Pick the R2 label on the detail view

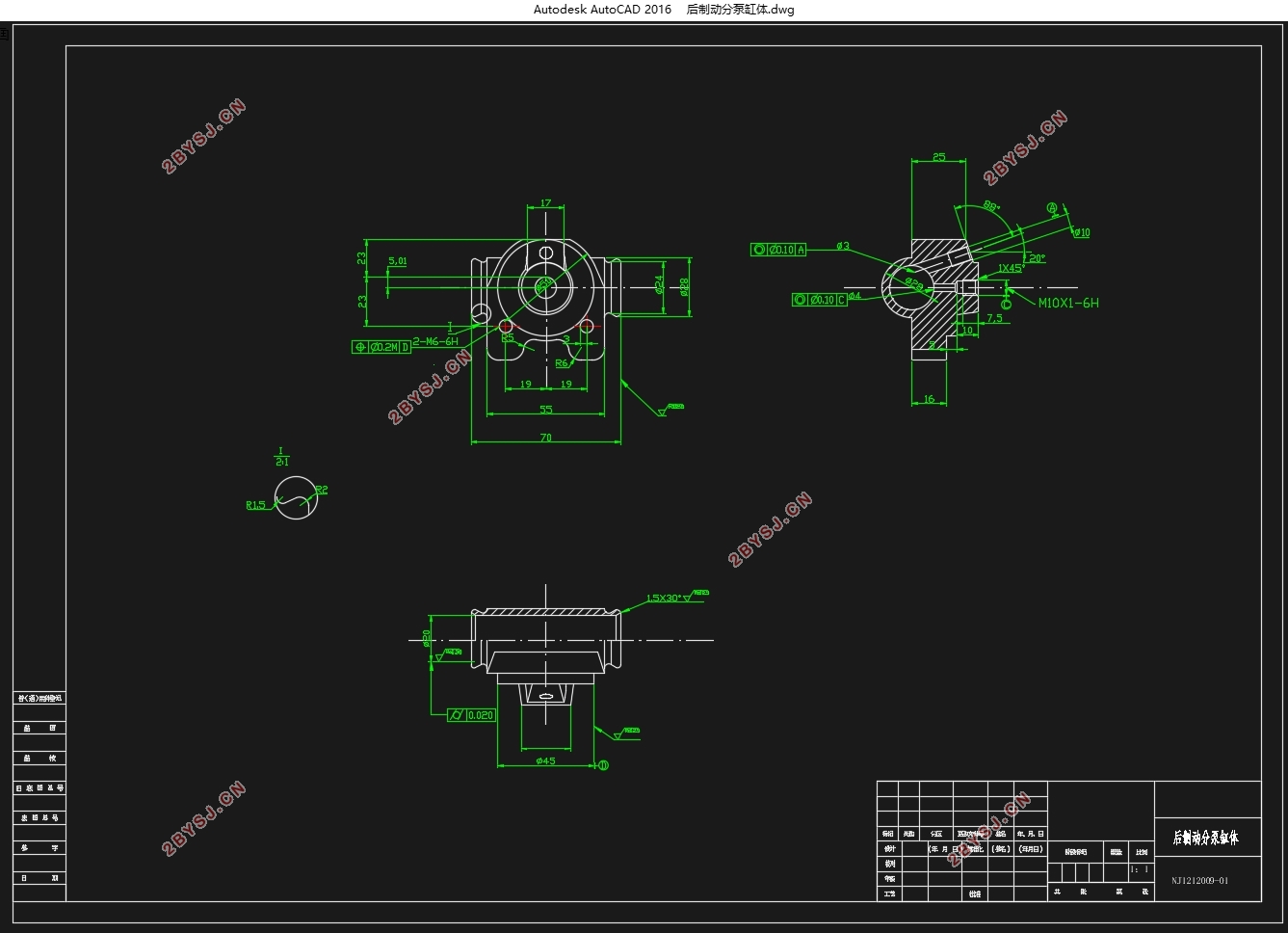pos(322,490)
